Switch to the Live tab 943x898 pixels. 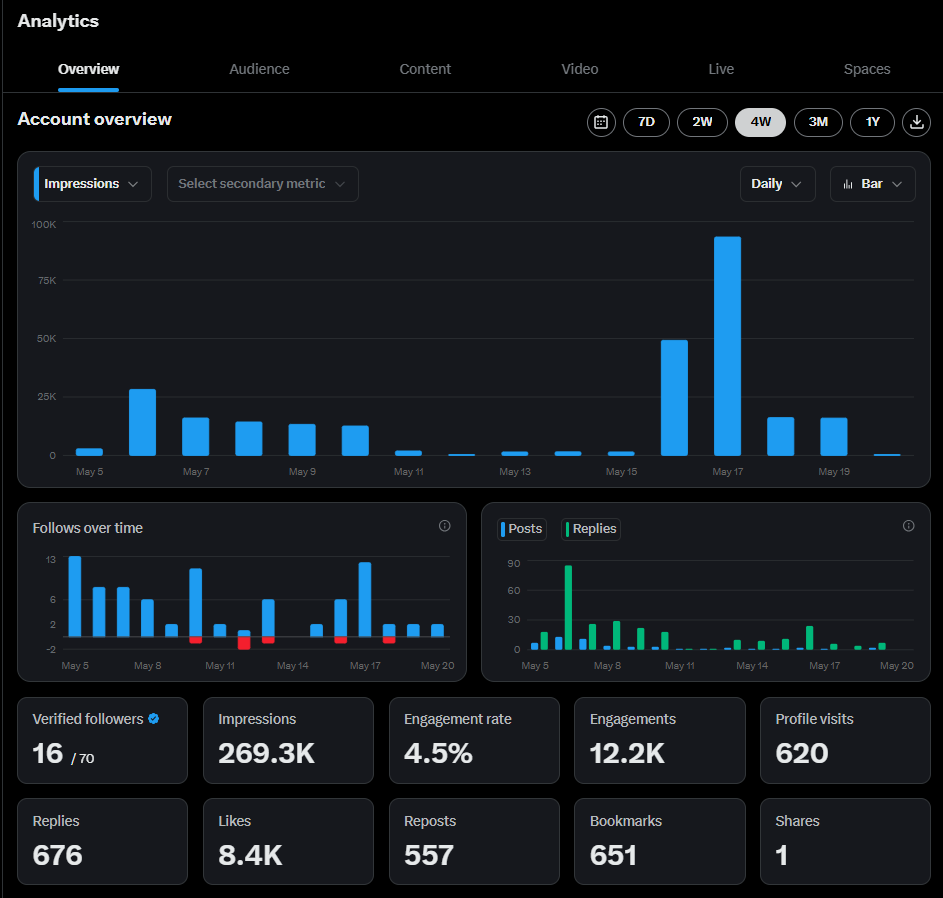pyautogui.click(x=721, y=69)
